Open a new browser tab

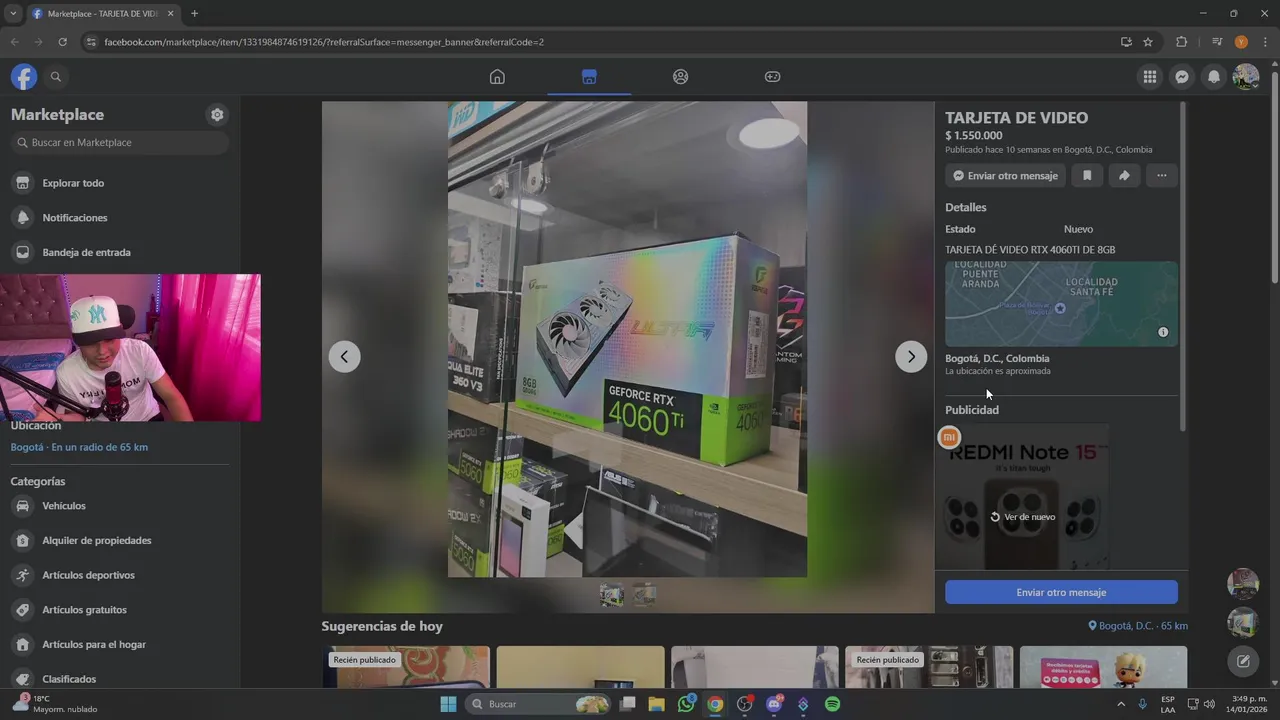pyautogui.click(x=194, y=14)
